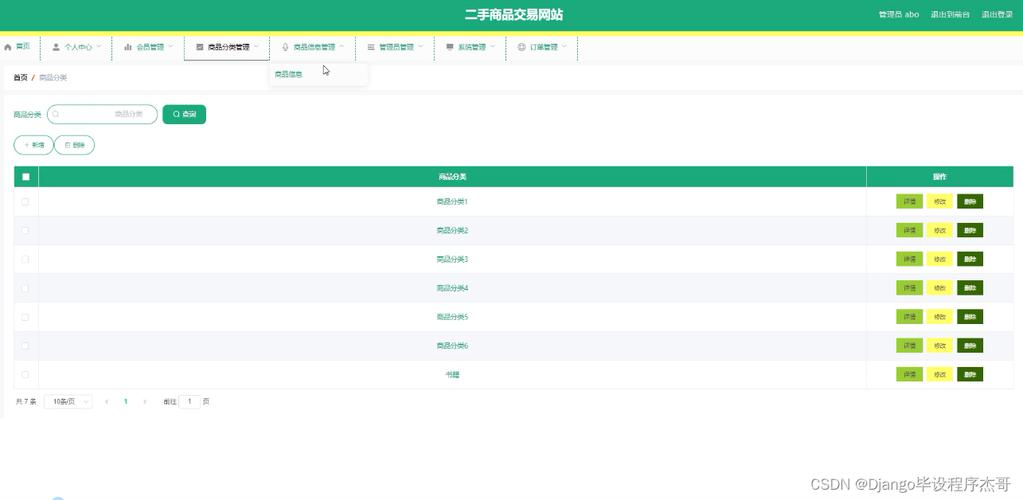
Task: Click the next page arrow in pagination
Action: tap(145, 402)
